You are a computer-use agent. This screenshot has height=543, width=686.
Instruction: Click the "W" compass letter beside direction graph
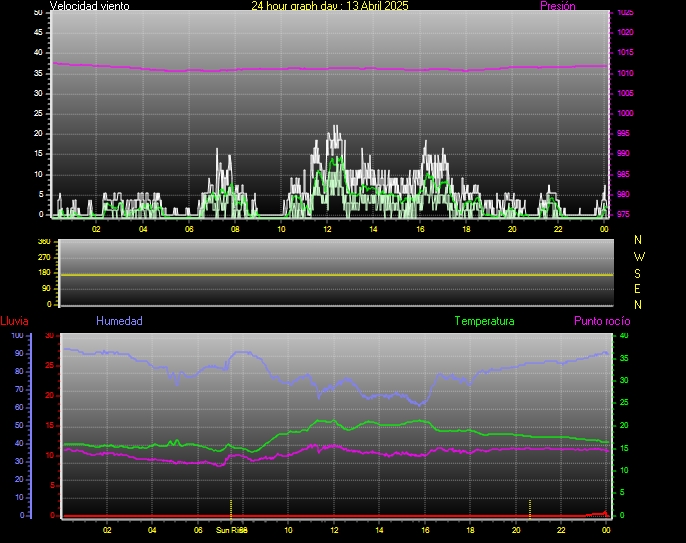tap(639, 256)
